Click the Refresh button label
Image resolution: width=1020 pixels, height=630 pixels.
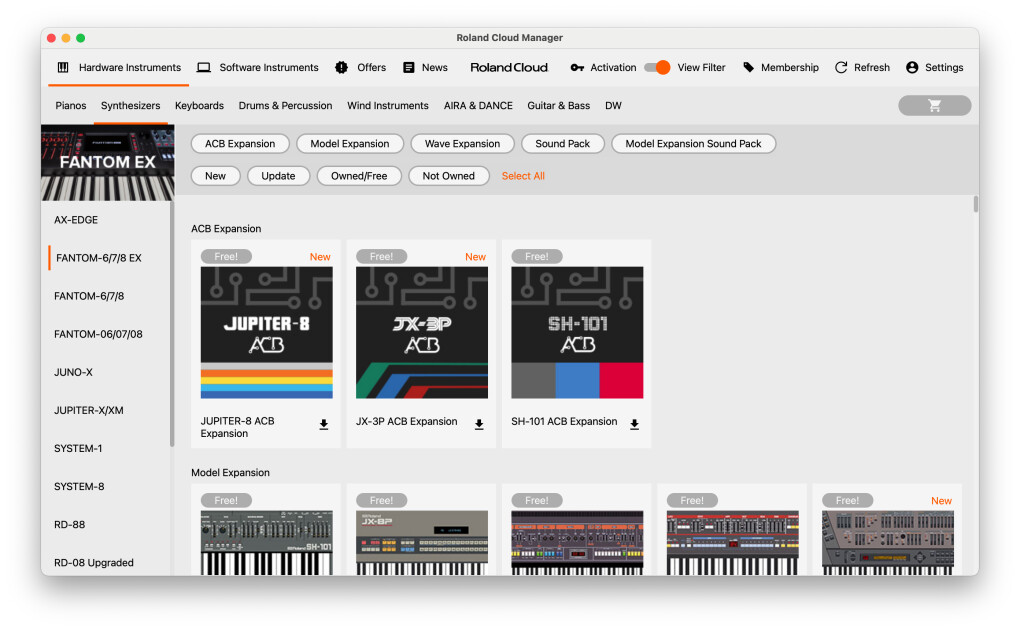click(x=872, y=67)
